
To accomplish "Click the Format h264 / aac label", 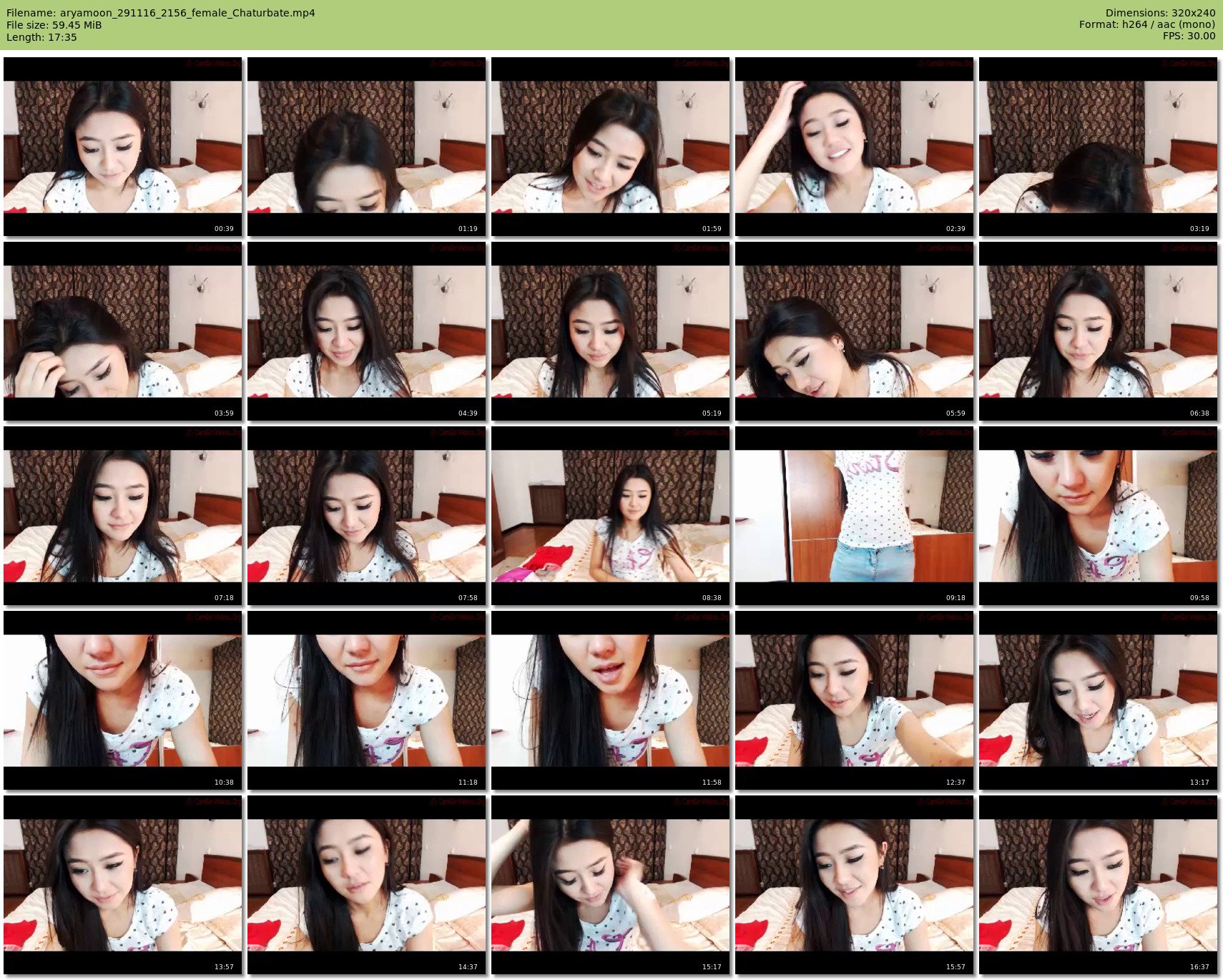I will (x=1146, y=24).
